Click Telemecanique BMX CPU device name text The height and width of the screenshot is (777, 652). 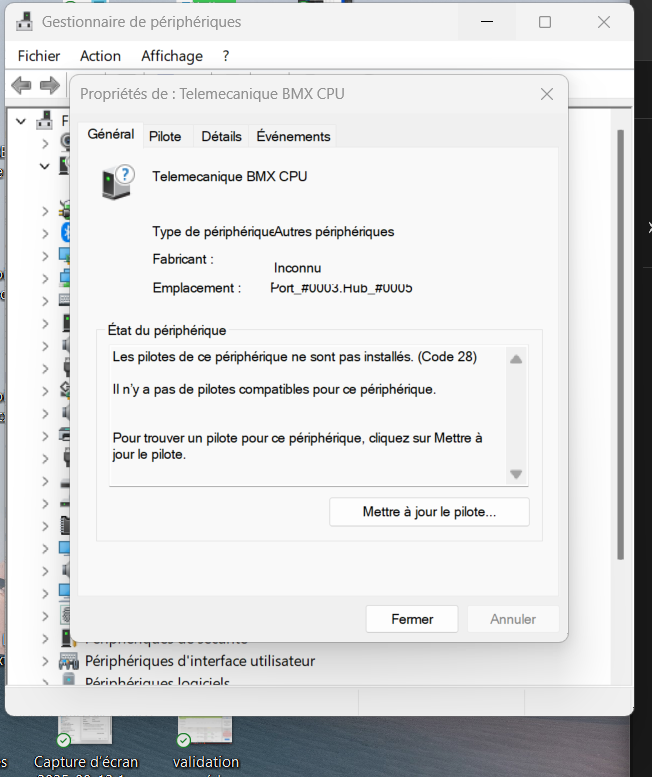pyautogui.click(x=229, y=176)
